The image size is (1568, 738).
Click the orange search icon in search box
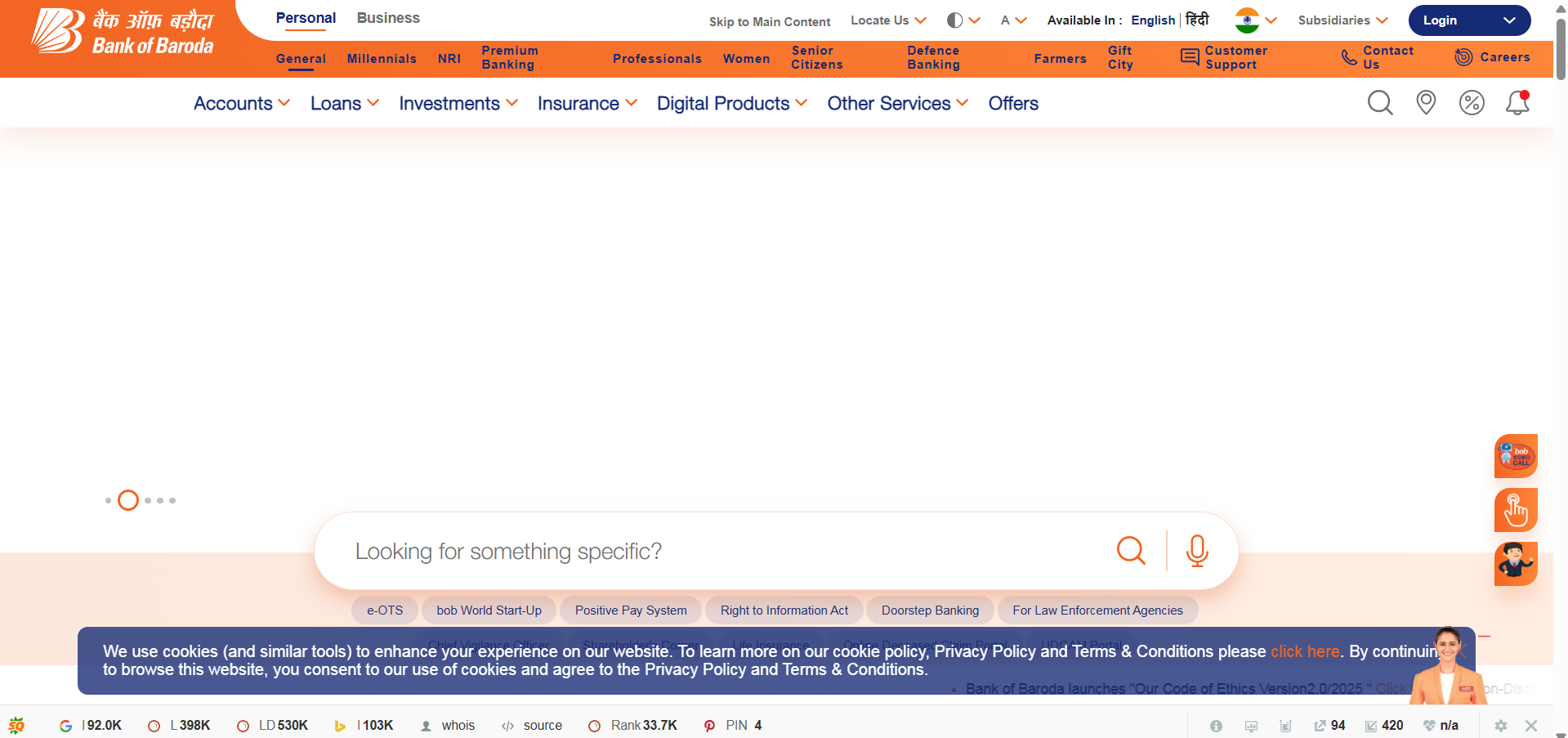(1131, 551)
